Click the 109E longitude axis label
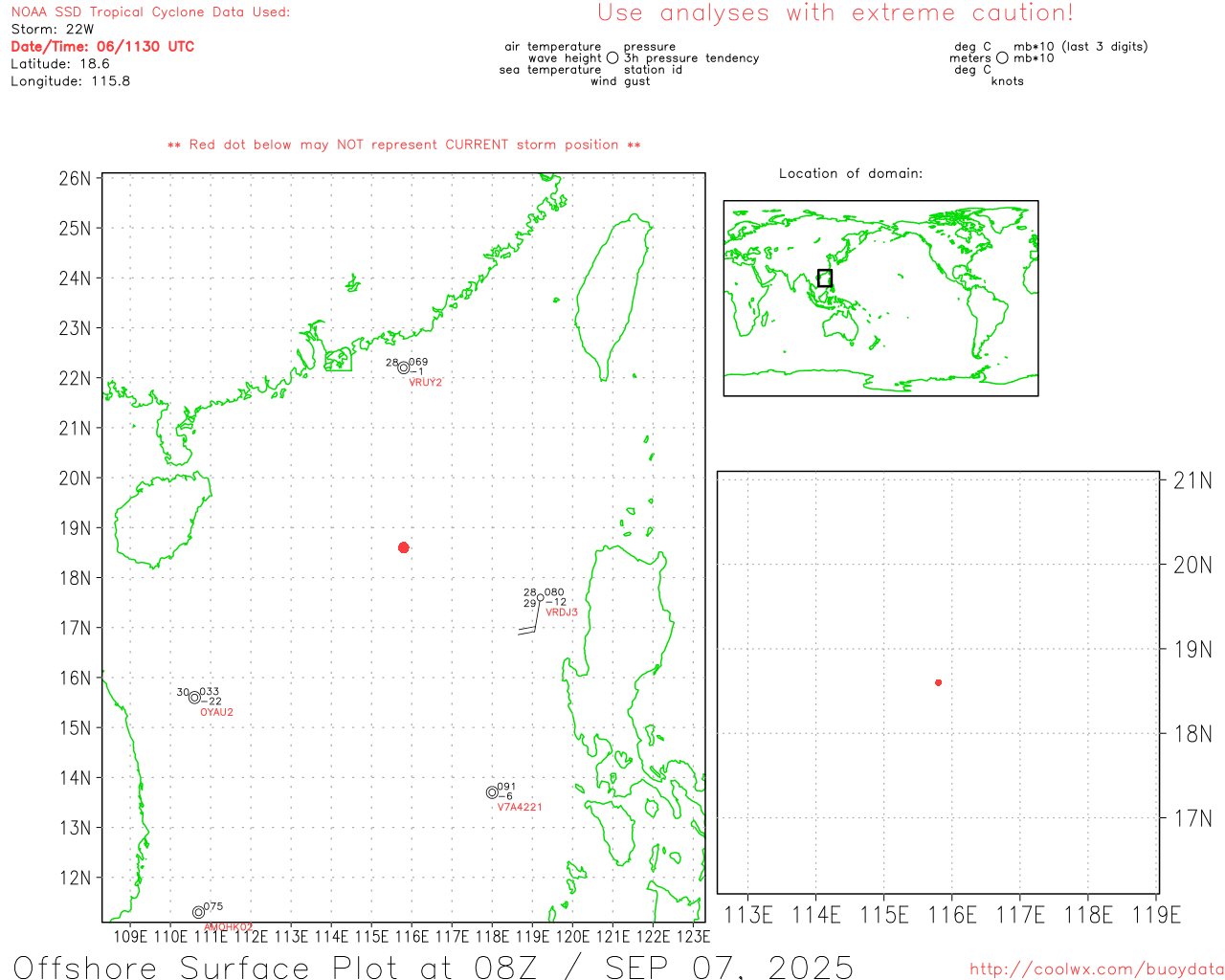The width and height of the screenshot is (1225, 980). (130, 936)
